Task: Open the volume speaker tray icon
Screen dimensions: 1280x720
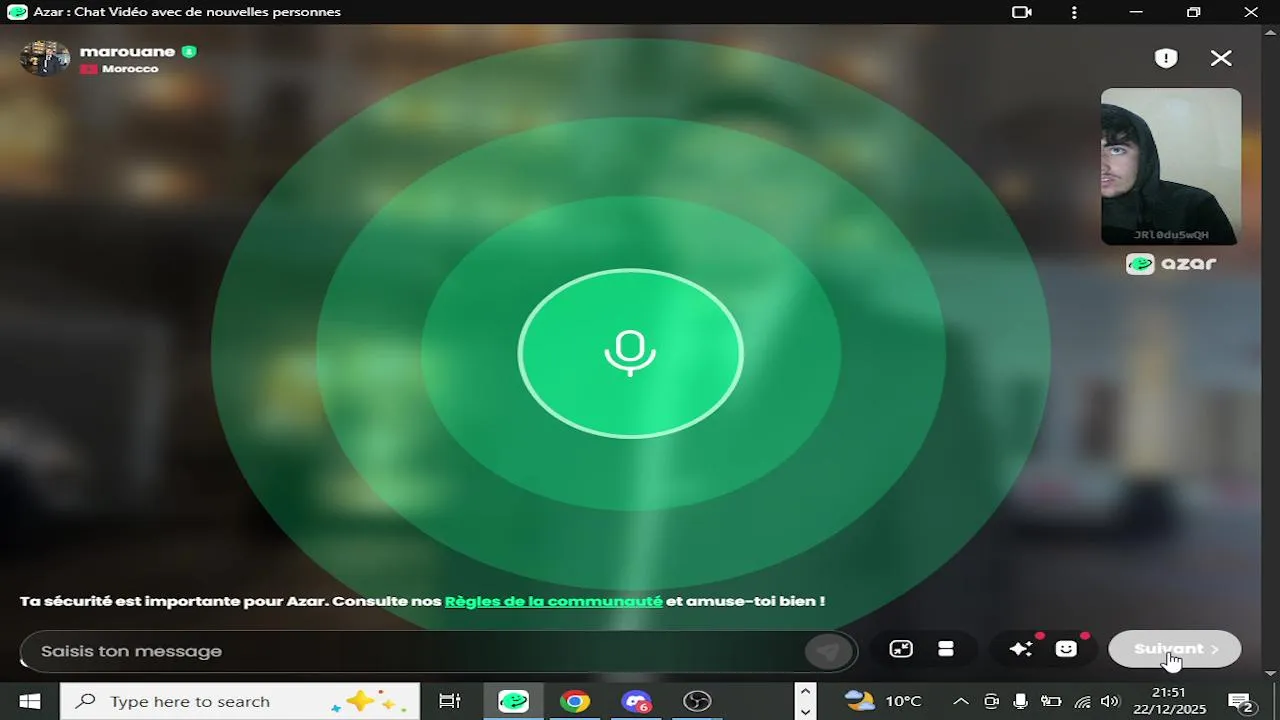Action: (1110, 701)
